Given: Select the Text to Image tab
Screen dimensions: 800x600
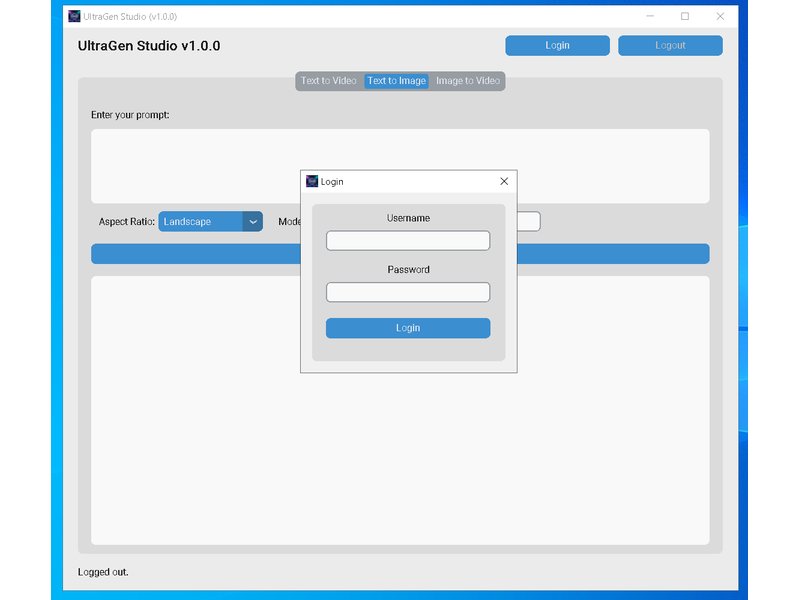Looking at the screenshot, I should (397, 81).
